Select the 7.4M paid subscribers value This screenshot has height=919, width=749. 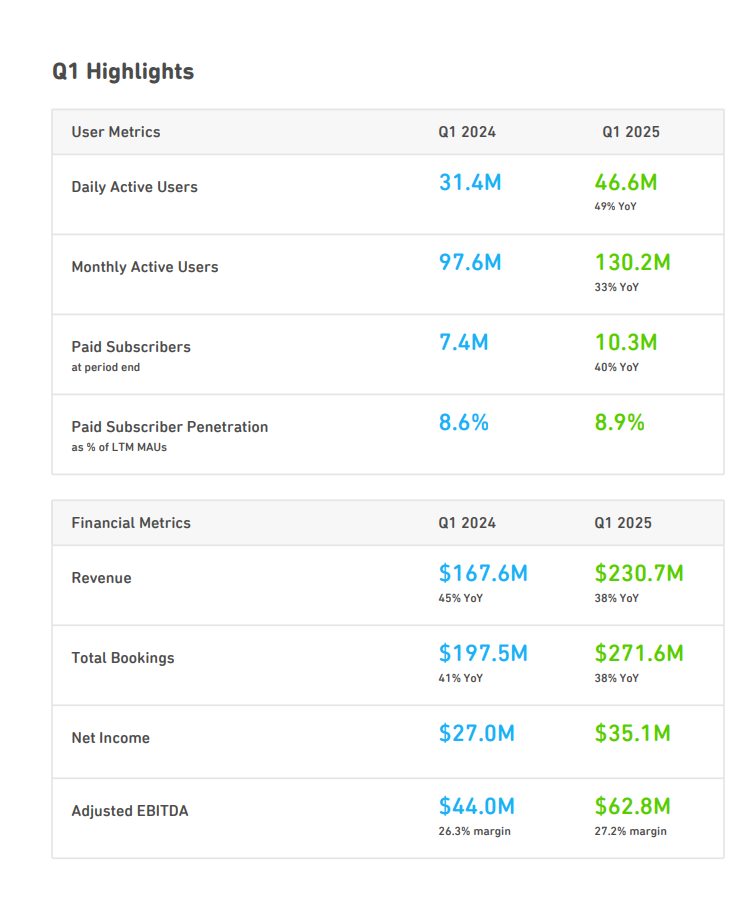(x=464, y=342)
